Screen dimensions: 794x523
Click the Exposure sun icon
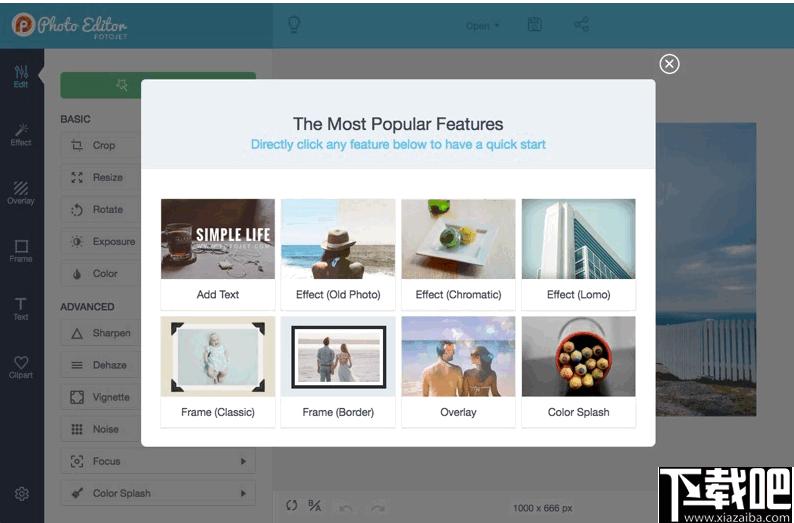77,242
